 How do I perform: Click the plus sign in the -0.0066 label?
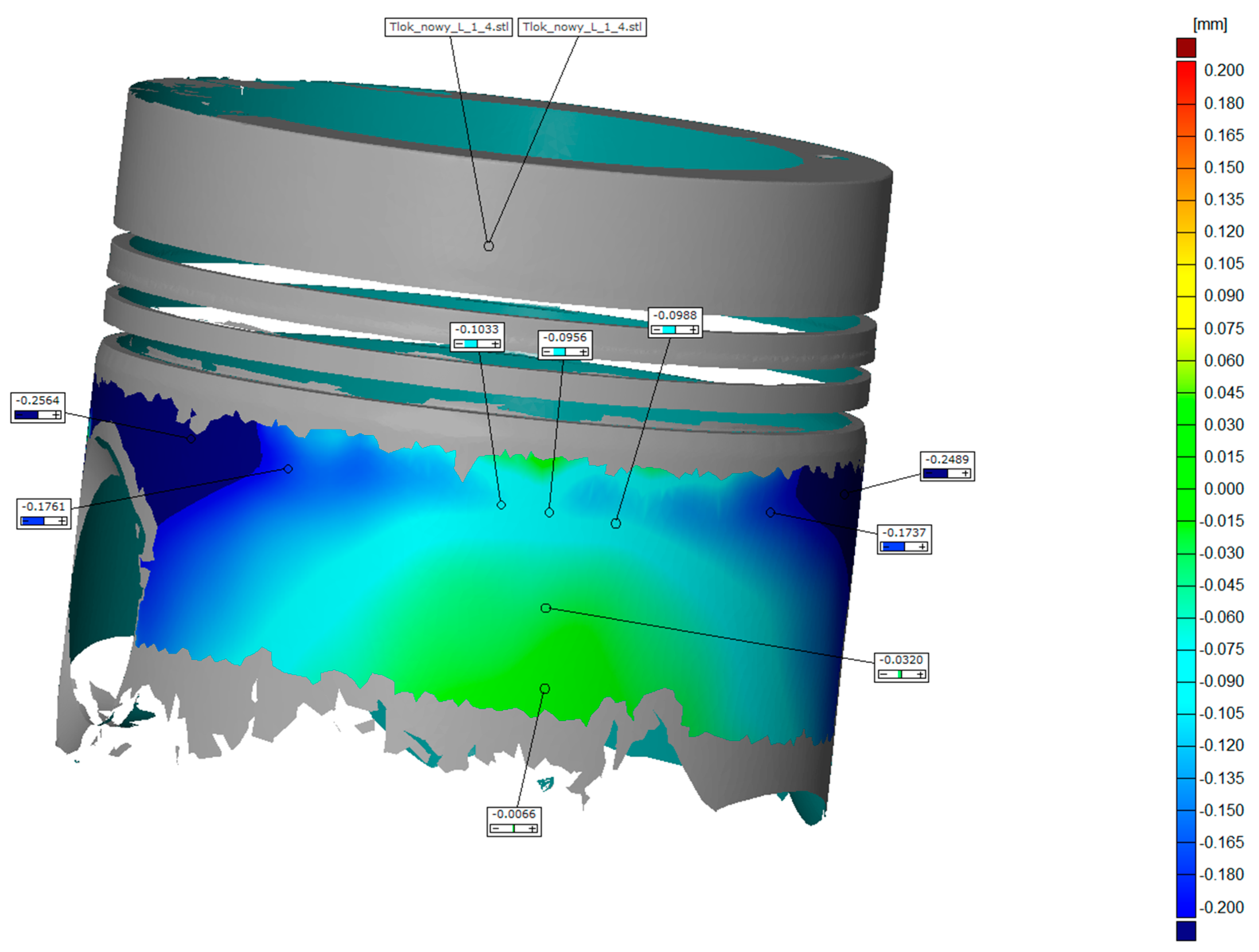point(532,829)
